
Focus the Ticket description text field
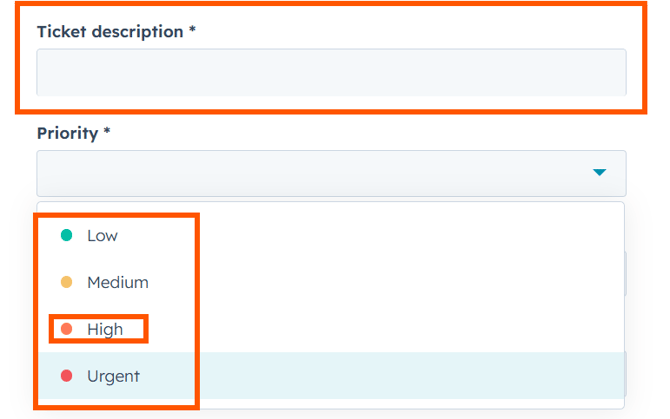[330, 73]
